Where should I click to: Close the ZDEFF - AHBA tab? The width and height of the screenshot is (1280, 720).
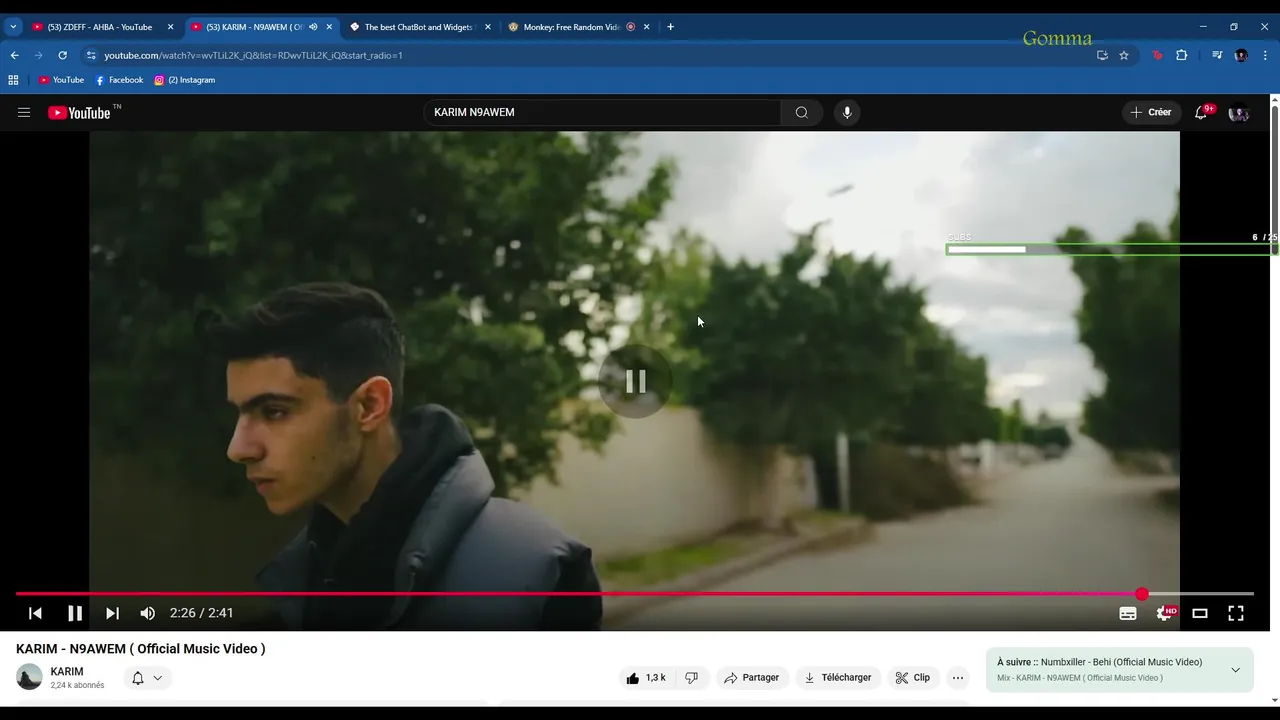(170, 27)
